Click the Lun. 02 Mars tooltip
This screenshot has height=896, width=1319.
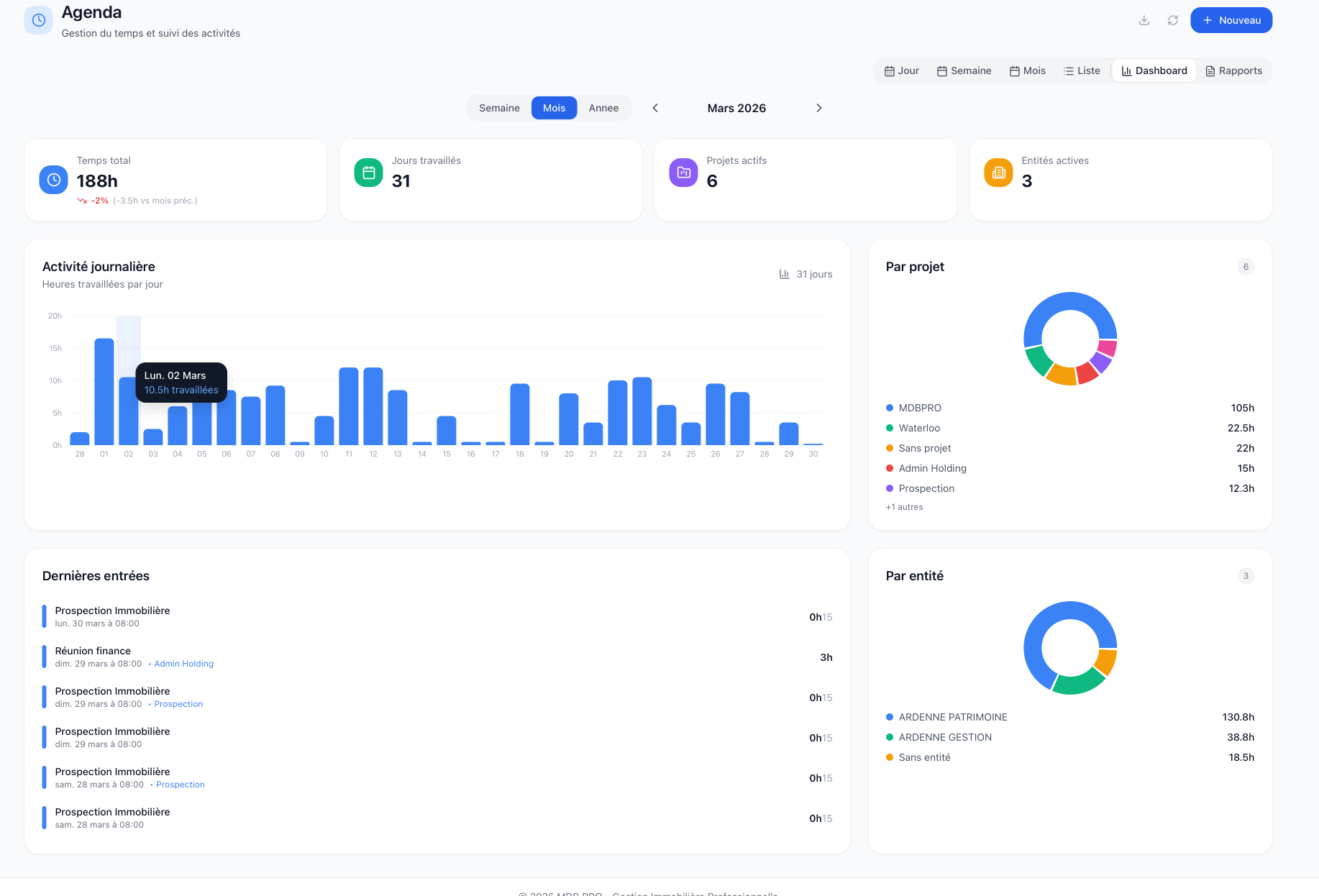(181, 383)
